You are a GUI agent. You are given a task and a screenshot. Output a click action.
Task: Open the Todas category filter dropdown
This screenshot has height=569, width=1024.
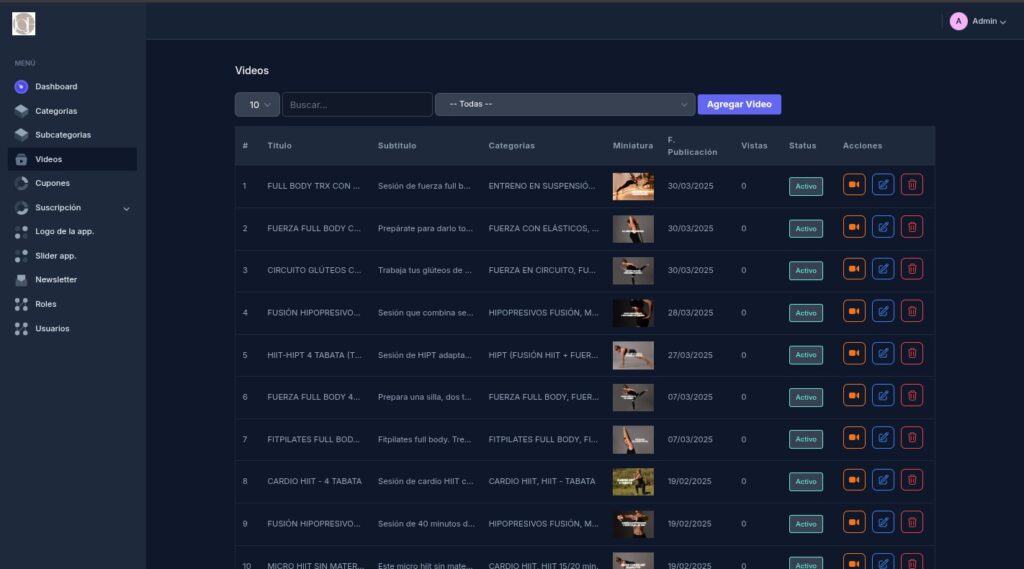565,105
